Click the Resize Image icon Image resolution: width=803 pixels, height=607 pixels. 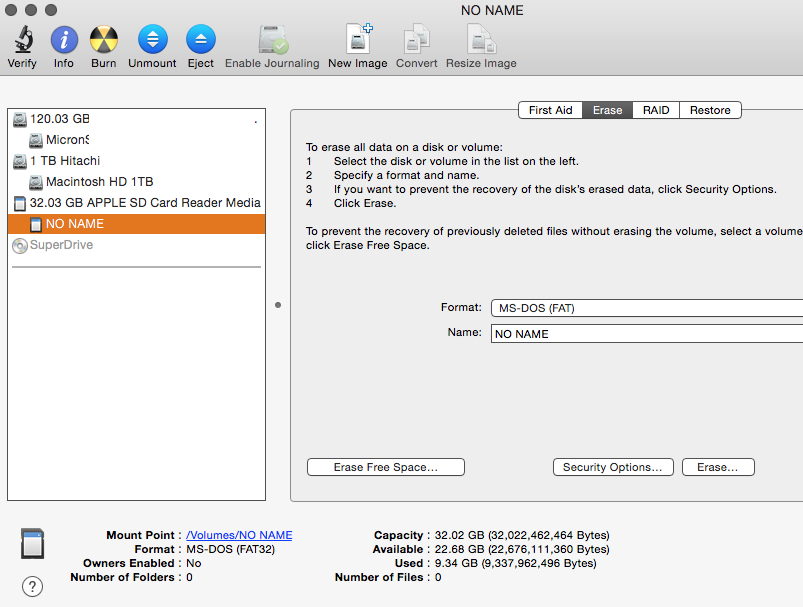coord(481,39)
